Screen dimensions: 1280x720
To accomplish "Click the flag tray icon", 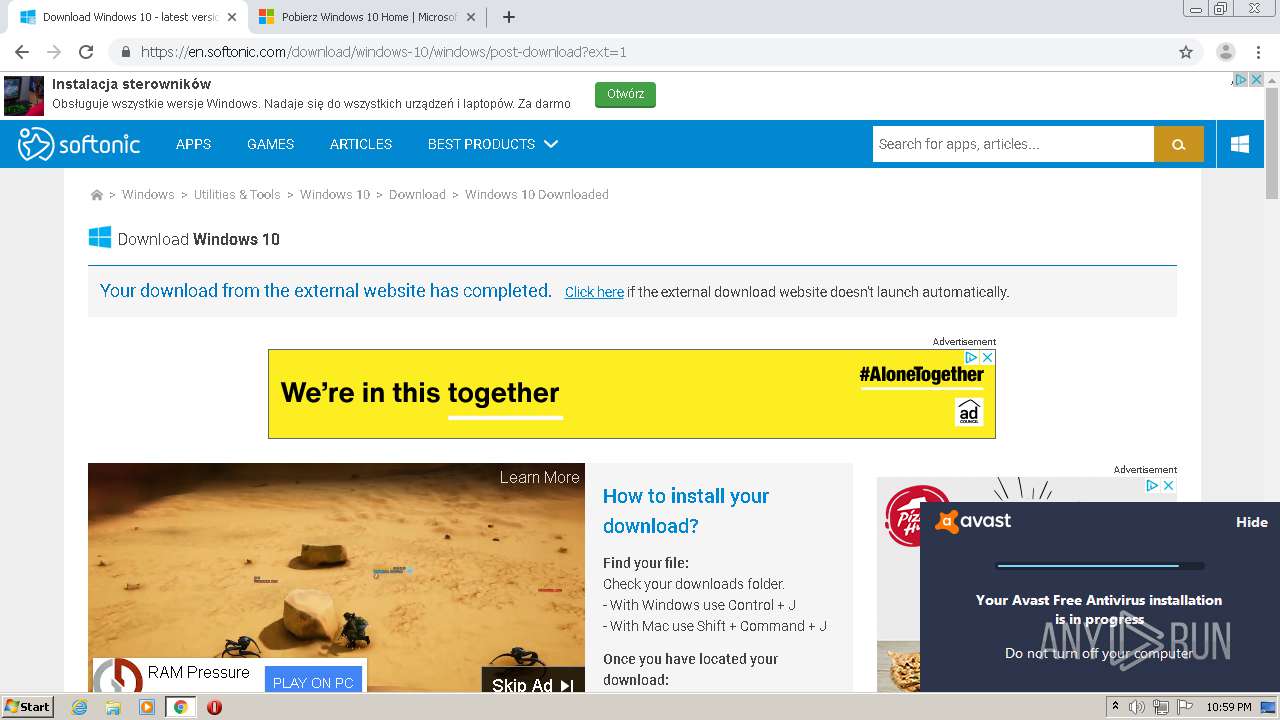I will click(x=1184, y=707).
